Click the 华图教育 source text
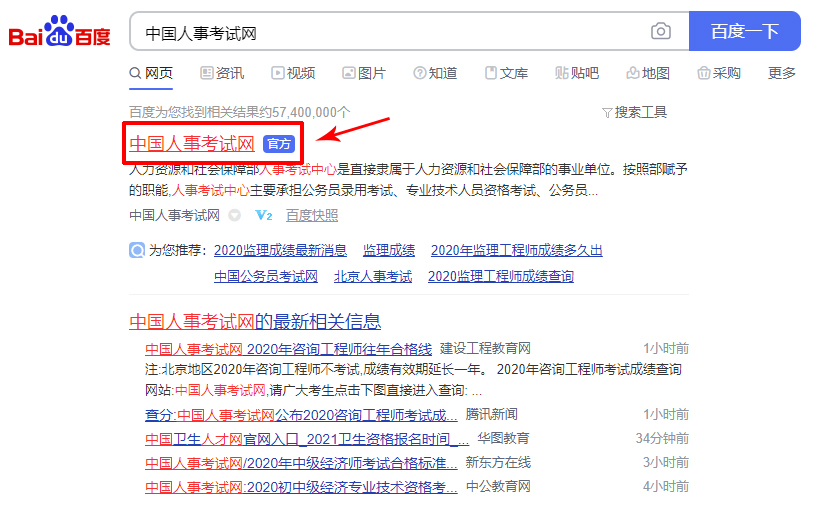 point(503,438)
